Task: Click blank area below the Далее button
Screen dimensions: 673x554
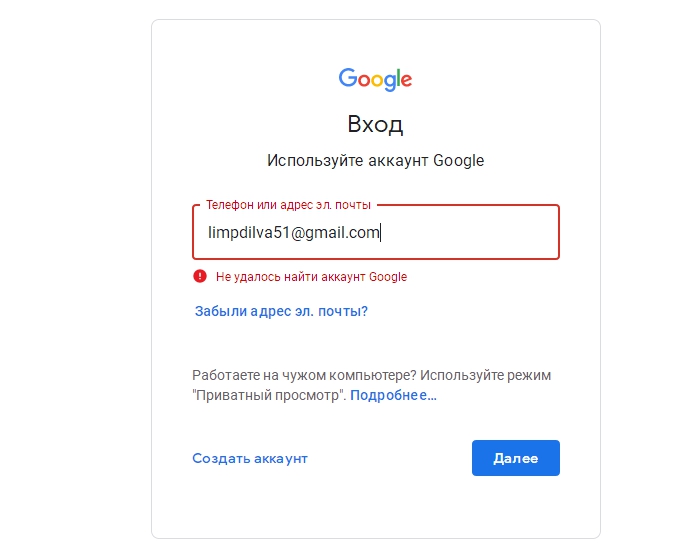Action: pyautogui.click(x=515, y=505)
